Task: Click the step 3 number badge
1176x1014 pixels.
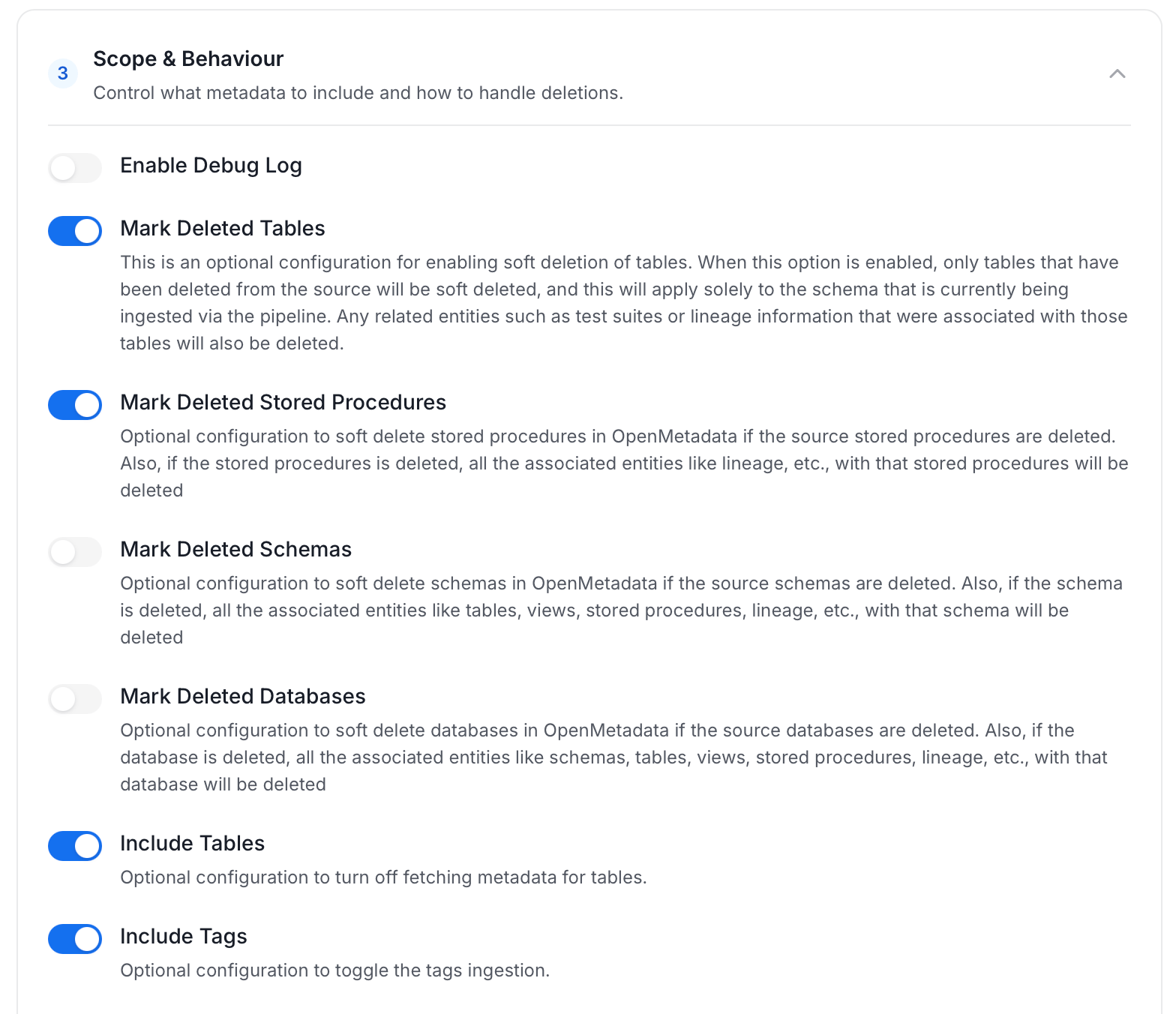Action: tap(63, 73)
